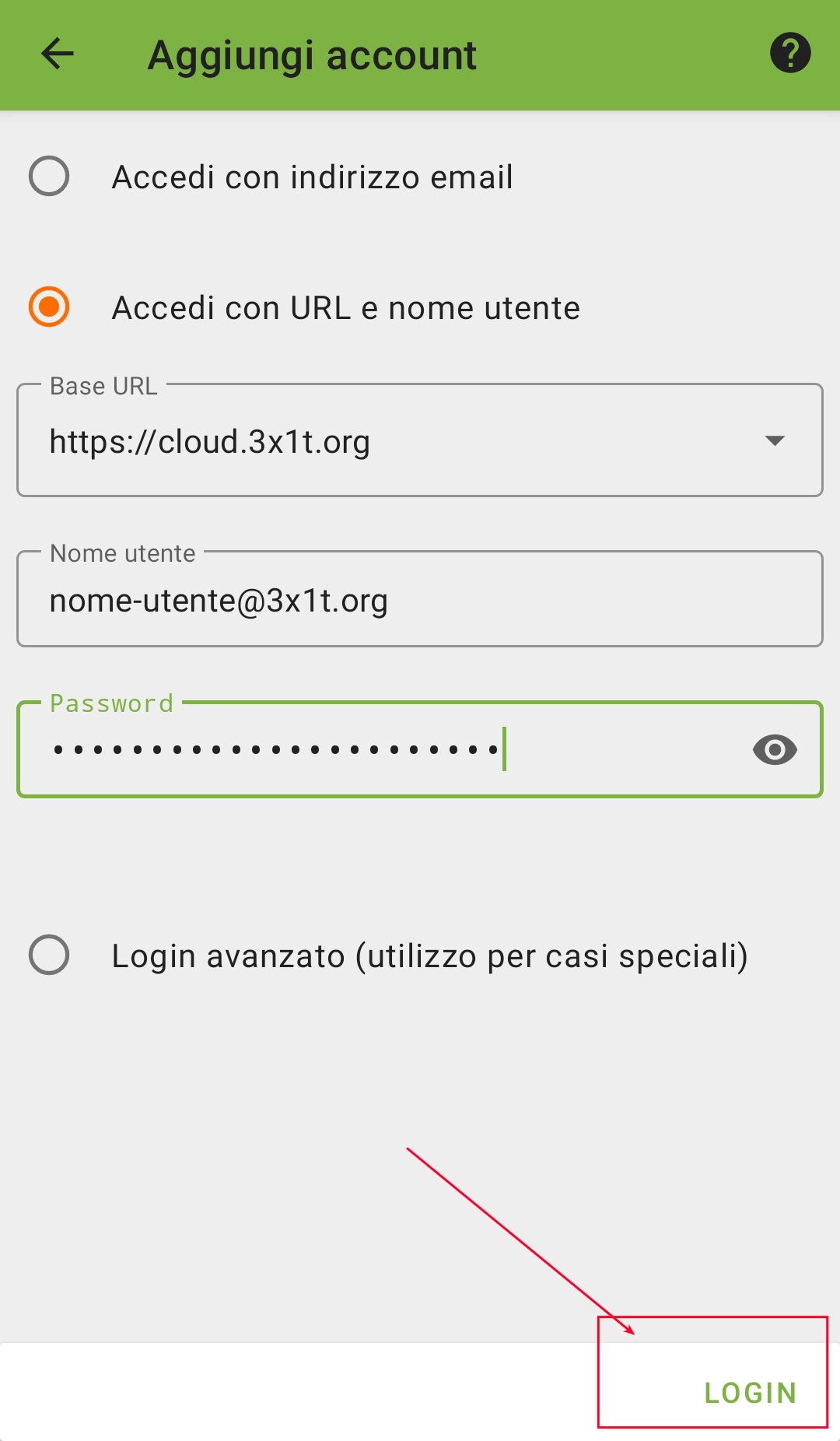840x1441 pixels.
Task: Choose the 'Login avanzato' radio button
Action: point(49,955)
